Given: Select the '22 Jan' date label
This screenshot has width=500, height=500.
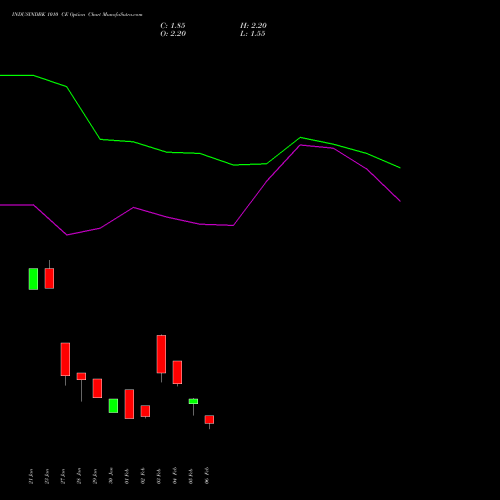Looking at the screenshot, I should (x=47, y=476).
